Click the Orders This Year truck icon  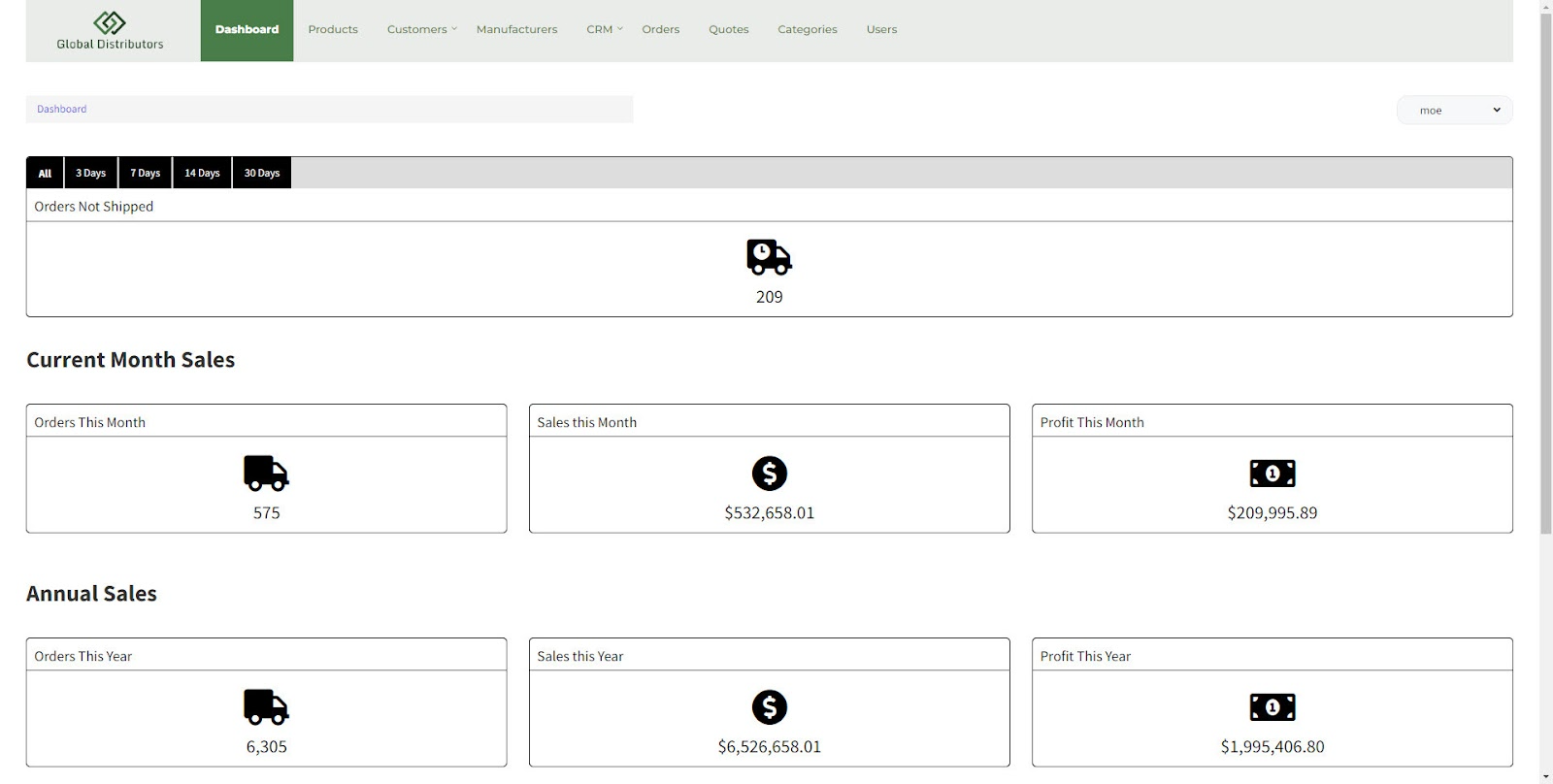266,707
